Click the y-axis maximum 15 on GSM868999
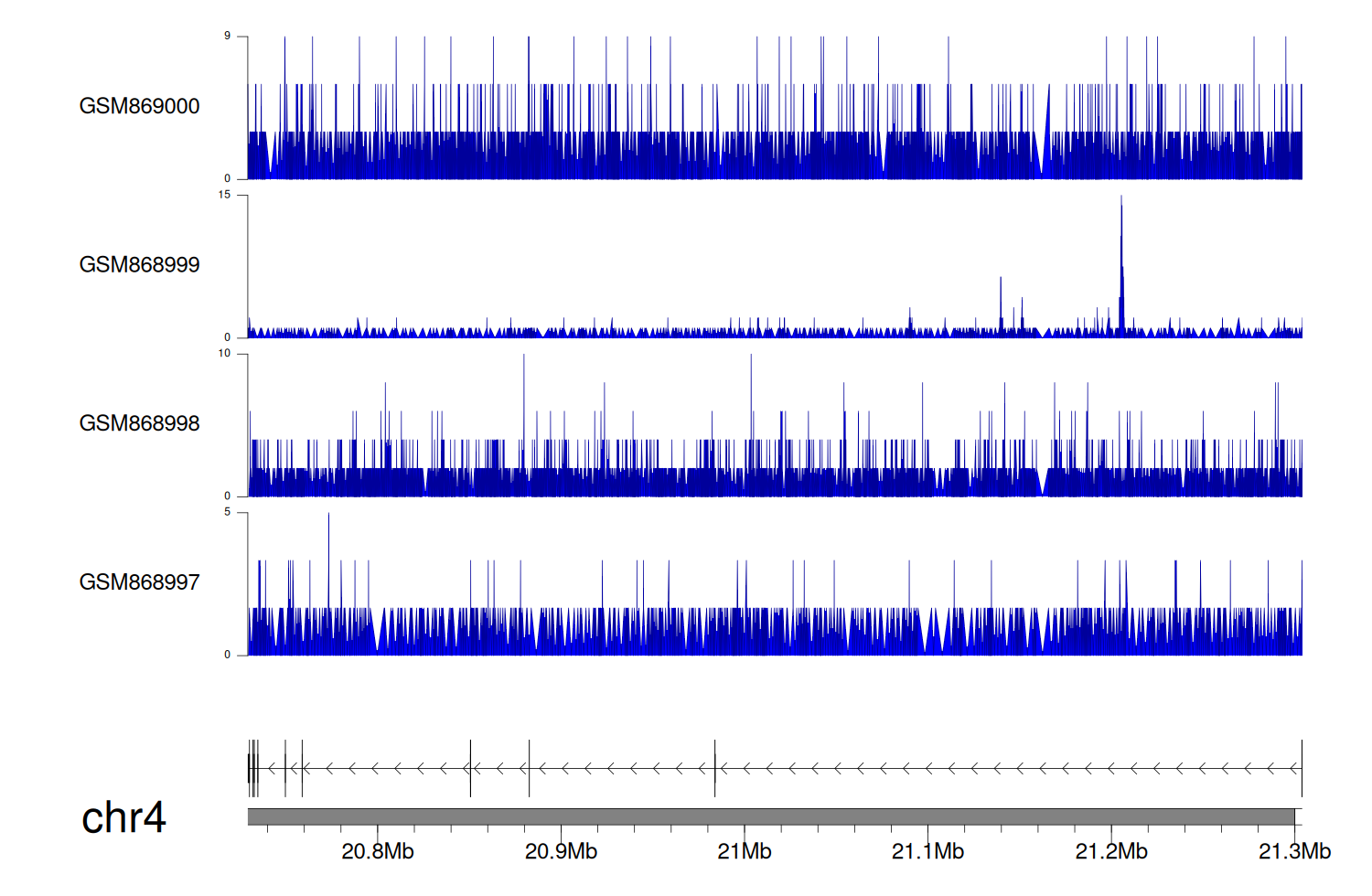This screenshot has height=896, width=1372. click(224, 195)
